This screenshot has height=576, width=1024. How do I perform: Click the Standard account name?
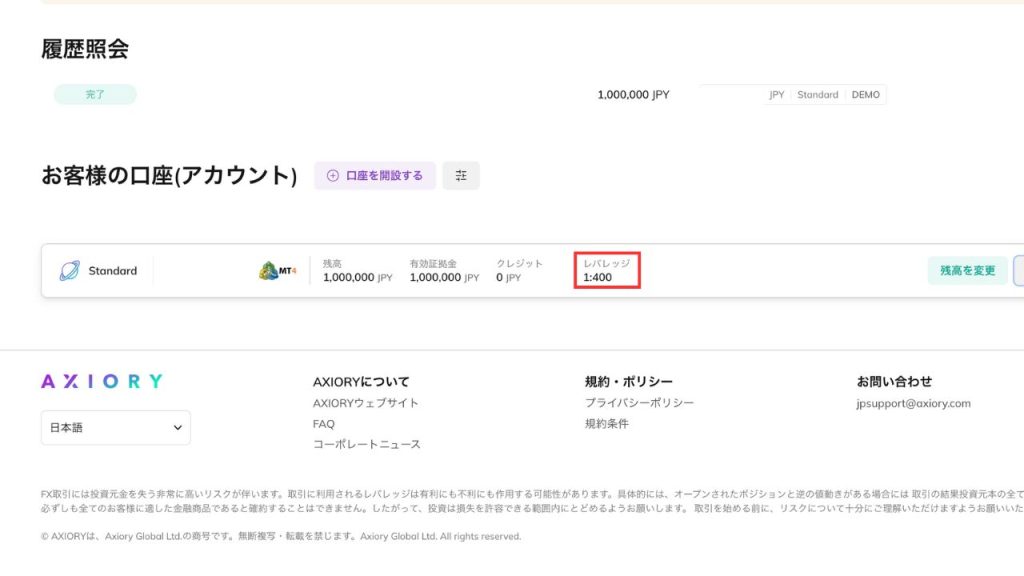[113, 271]
